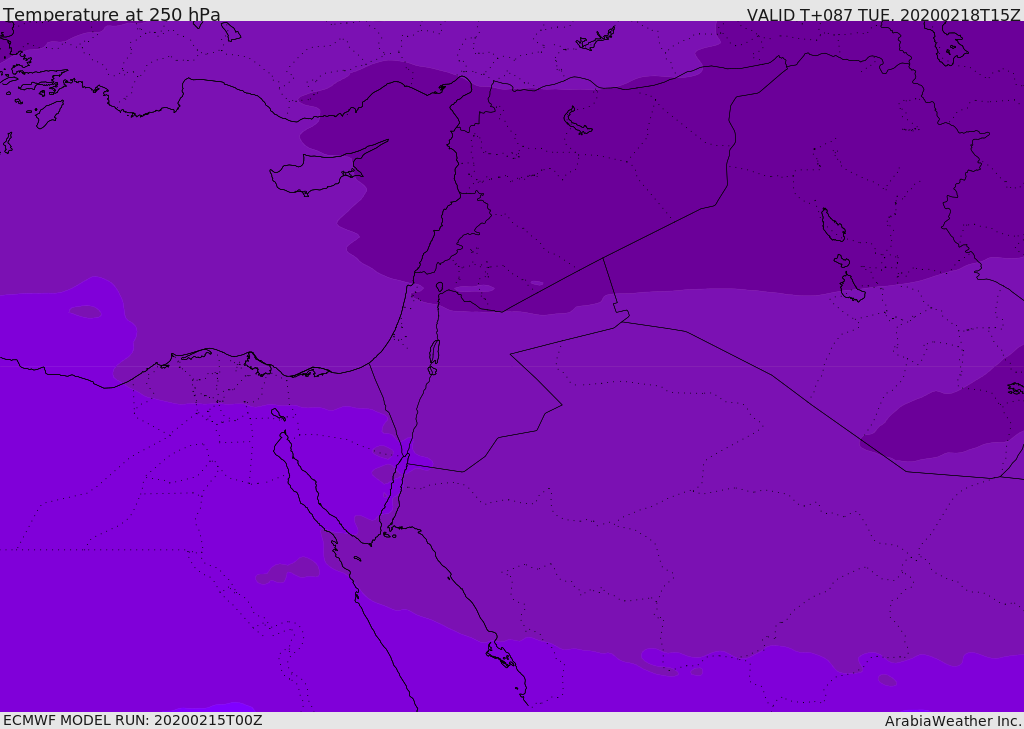Click Lake Tharthar in Iraq
The width and height of the screenshot is (1024, 729).
[832, 225]
